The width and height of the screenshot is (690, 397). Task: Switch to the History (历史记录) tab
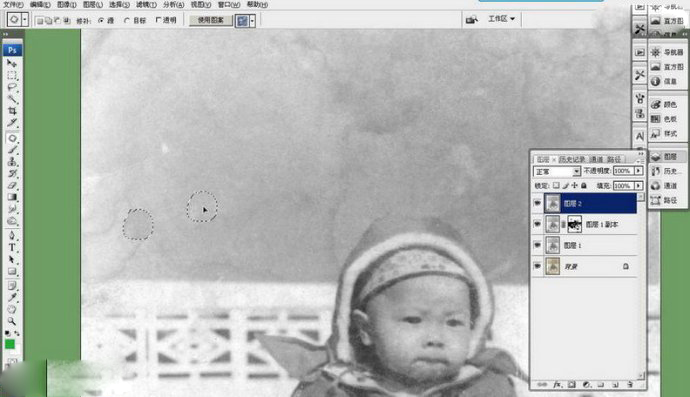coord(572,159)
